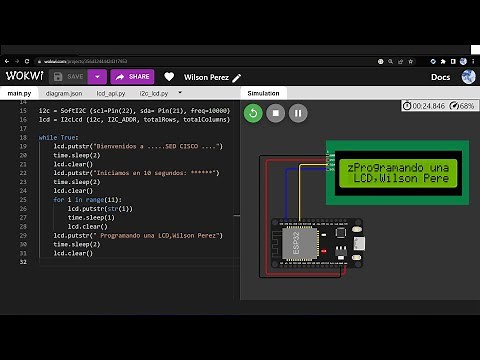
Task: Click the browser address bar URL
Action: click(85, 61)
